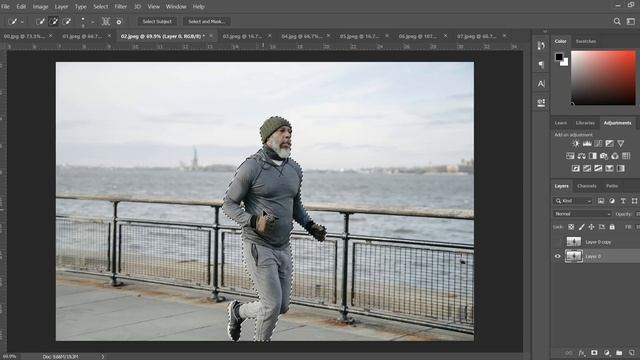Open the bottom collapsed panel icon below Character
The width and height of the screenshot is (640, 360).
[x=541, y=102]
